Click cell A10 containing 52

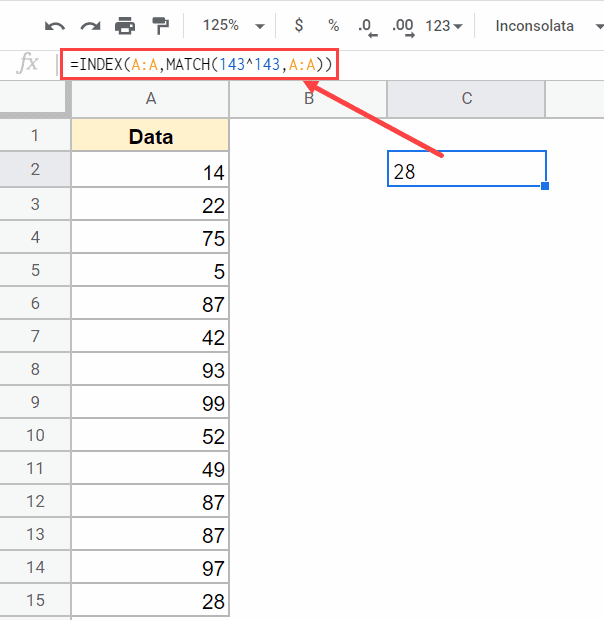(x=150, y=435)
